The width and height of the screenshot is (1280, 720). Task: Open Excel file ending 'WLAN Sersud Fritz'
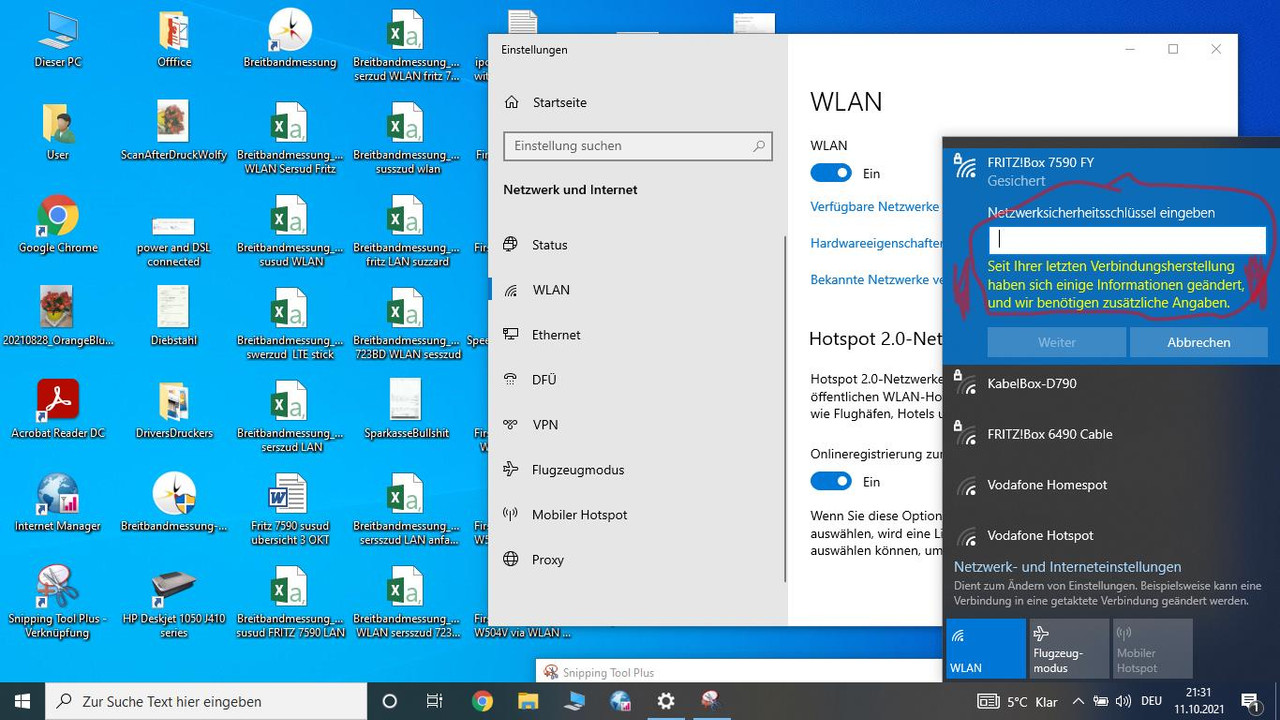click(290, 139)
